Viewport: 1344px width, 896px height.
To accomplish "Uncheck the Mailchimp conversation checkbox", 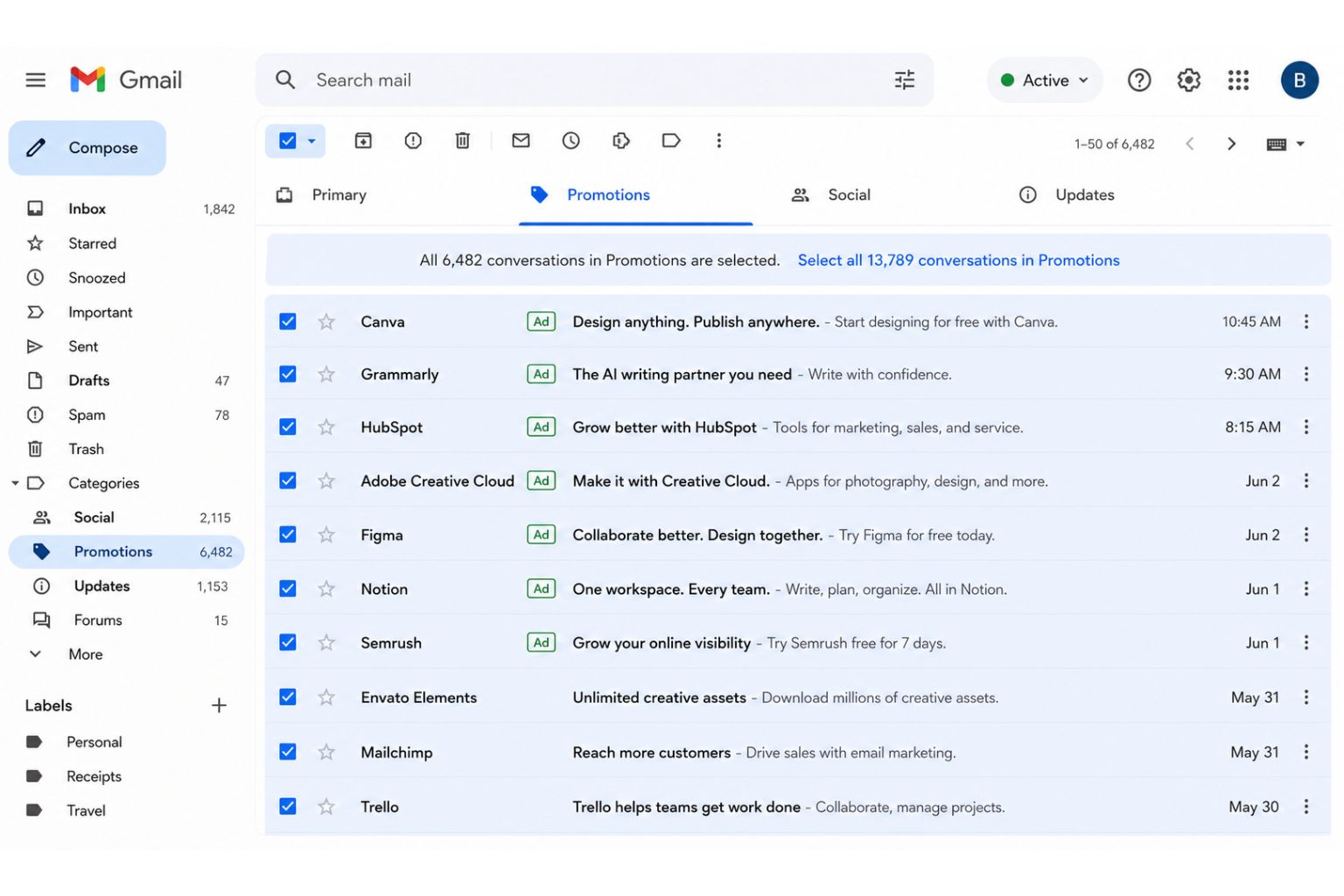I will 288,752.
